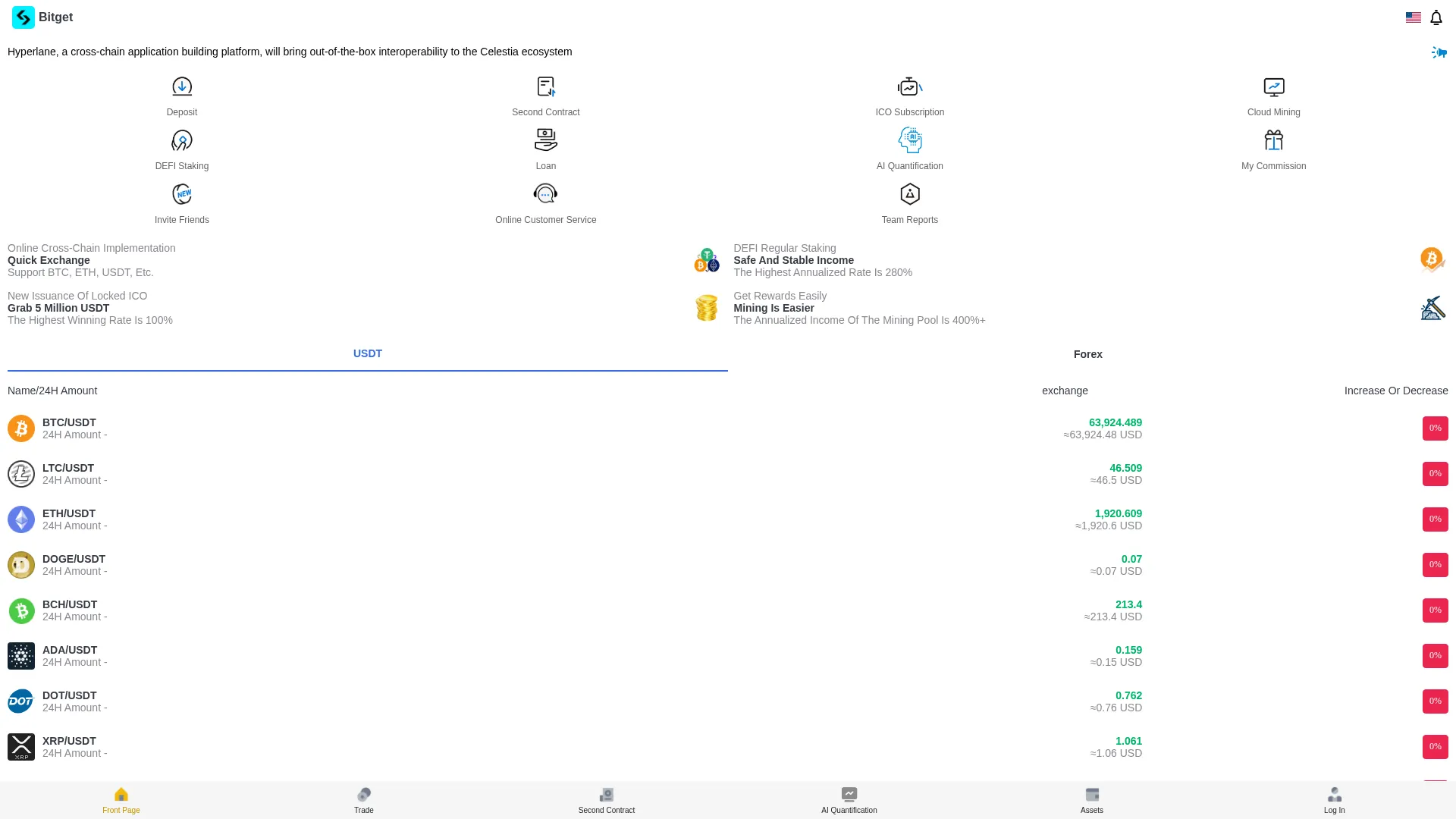The width and height of the screenshot is (1456, 819).
Task: Click the LTC coin logo
Action: point(21,474)
